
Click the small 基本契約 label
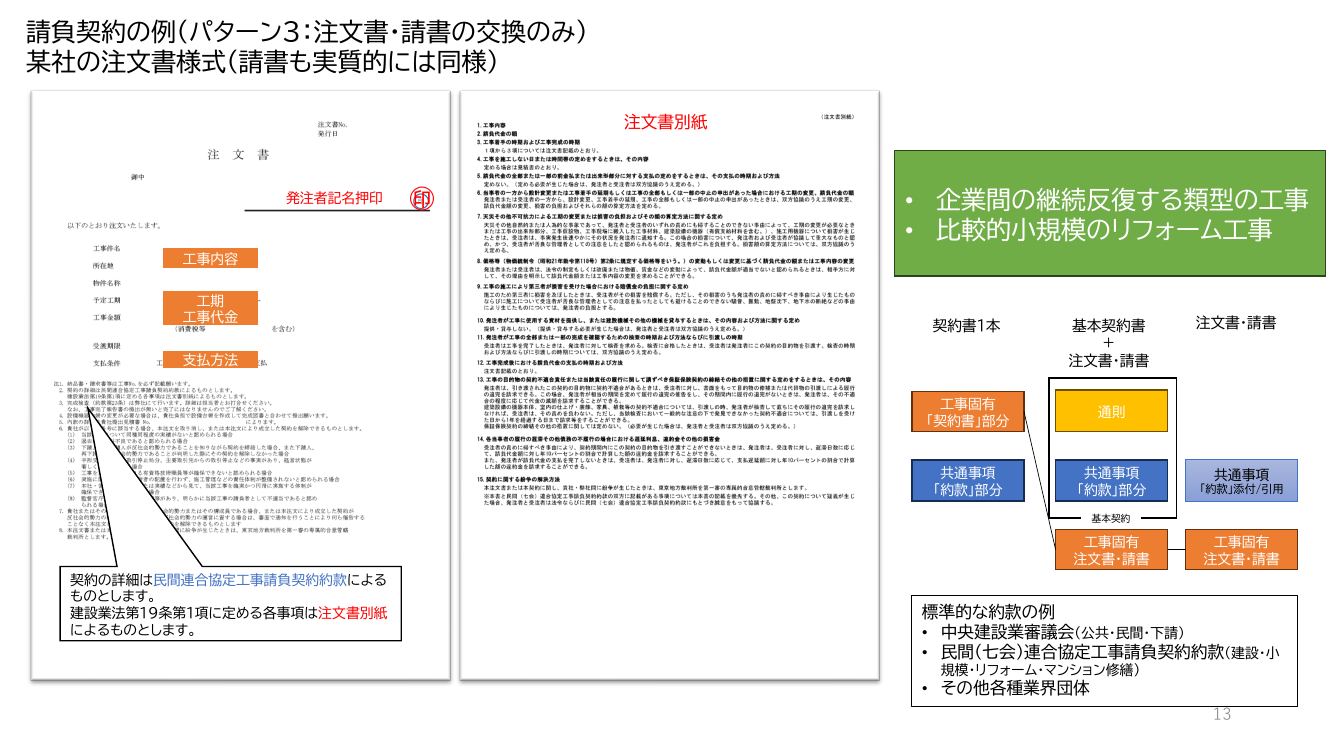point(1109,518)
